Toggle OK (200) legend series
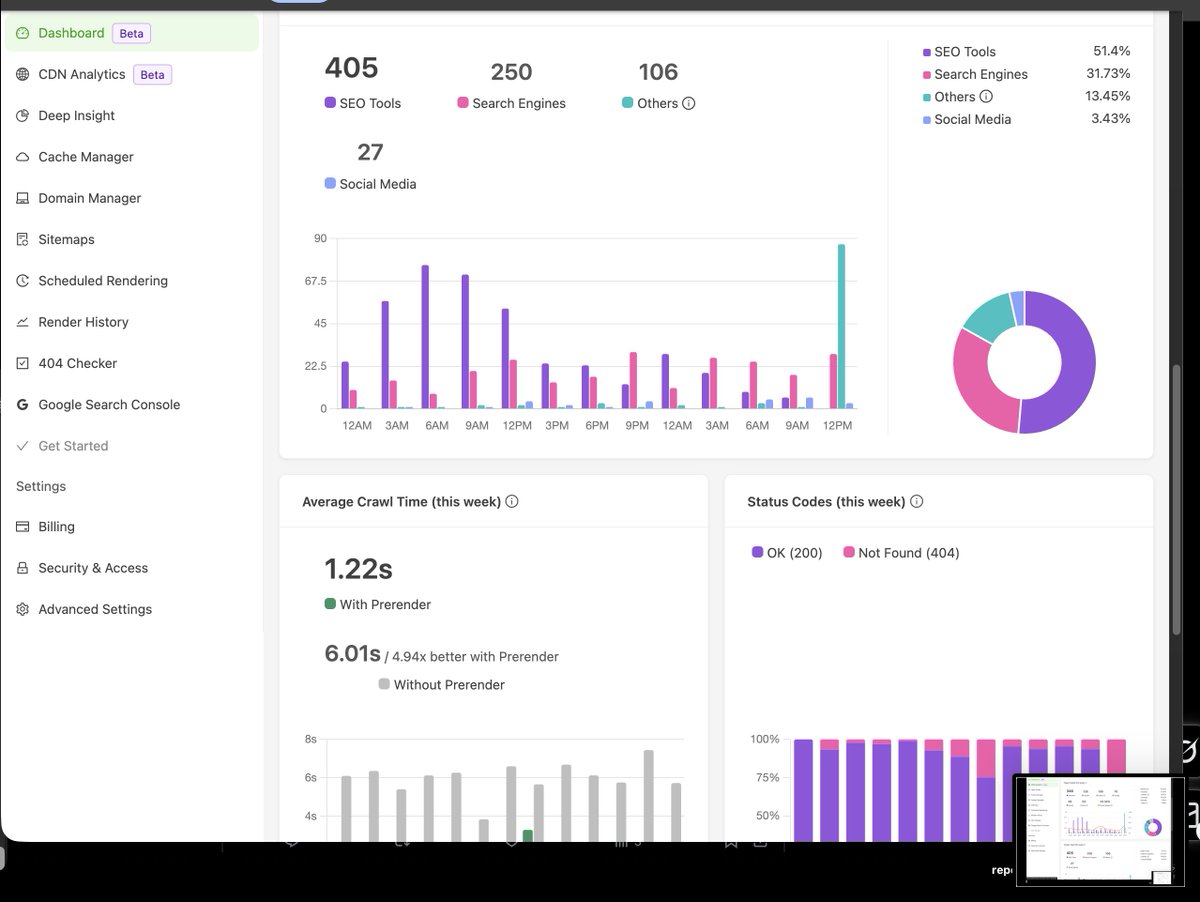This screenshot has height=902, width=1200. (x=787, y=553)
